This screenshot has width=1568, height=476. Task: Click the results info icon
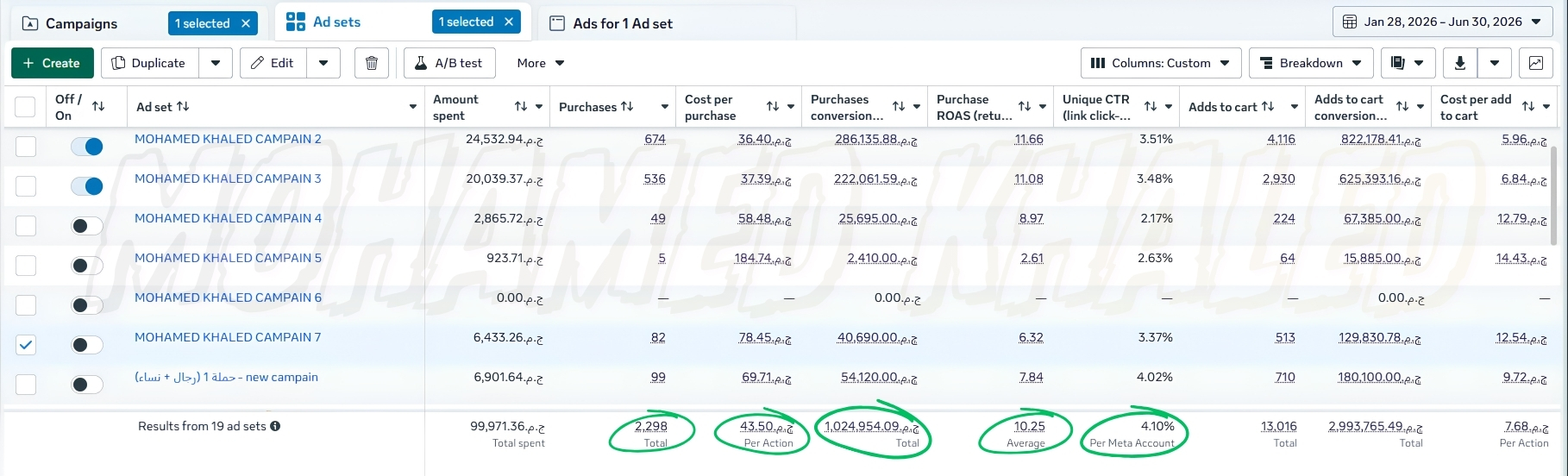[x=275, y=426]
